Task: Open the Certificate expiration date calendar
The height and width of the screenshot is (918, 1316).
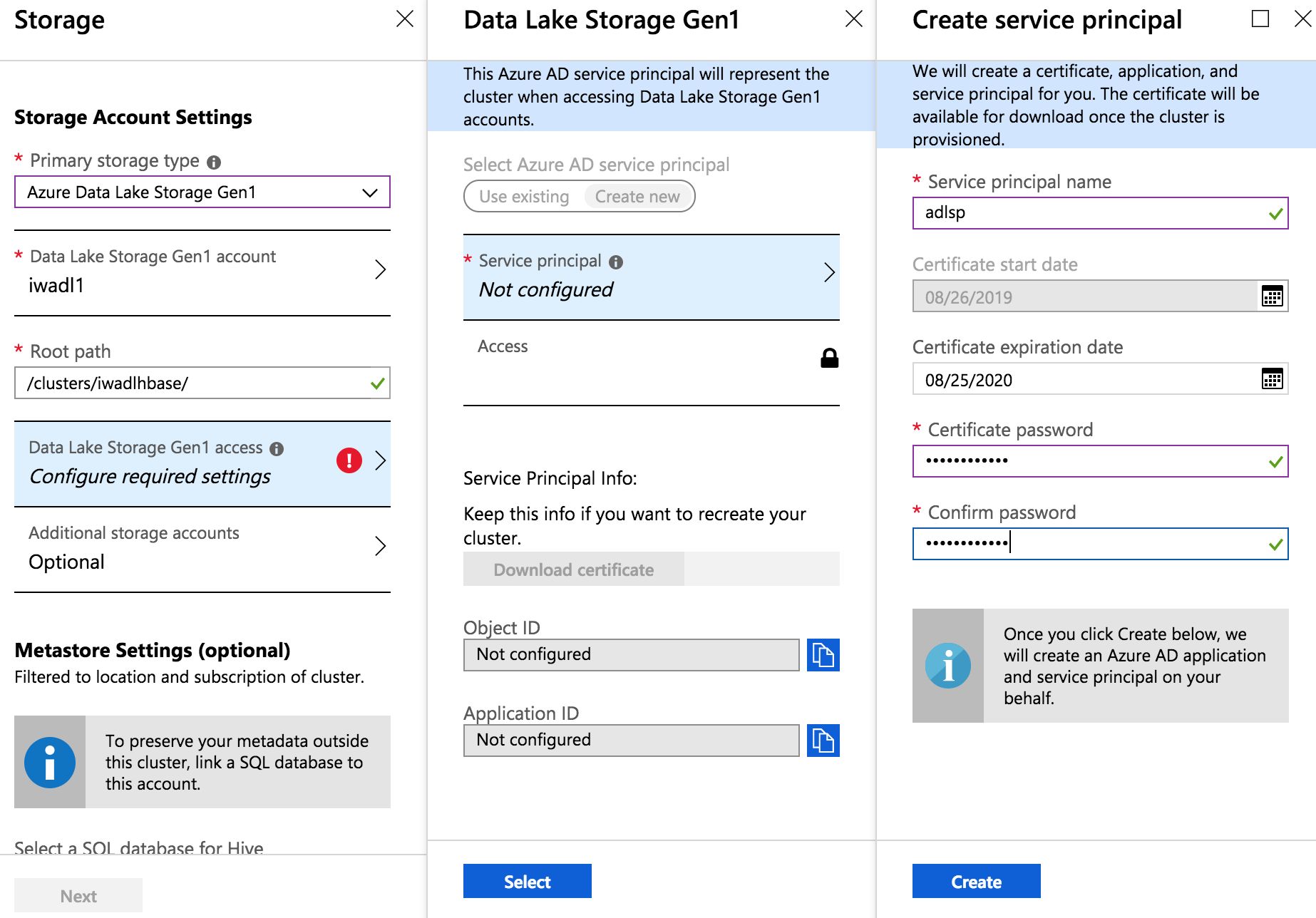Action: [x=1273, y=378]
